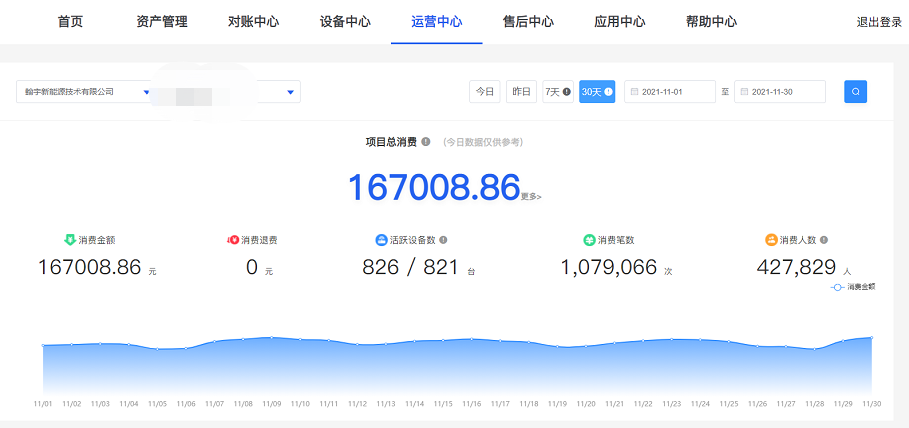Click info icon beside 活跃设备数 label

(443, 240)
